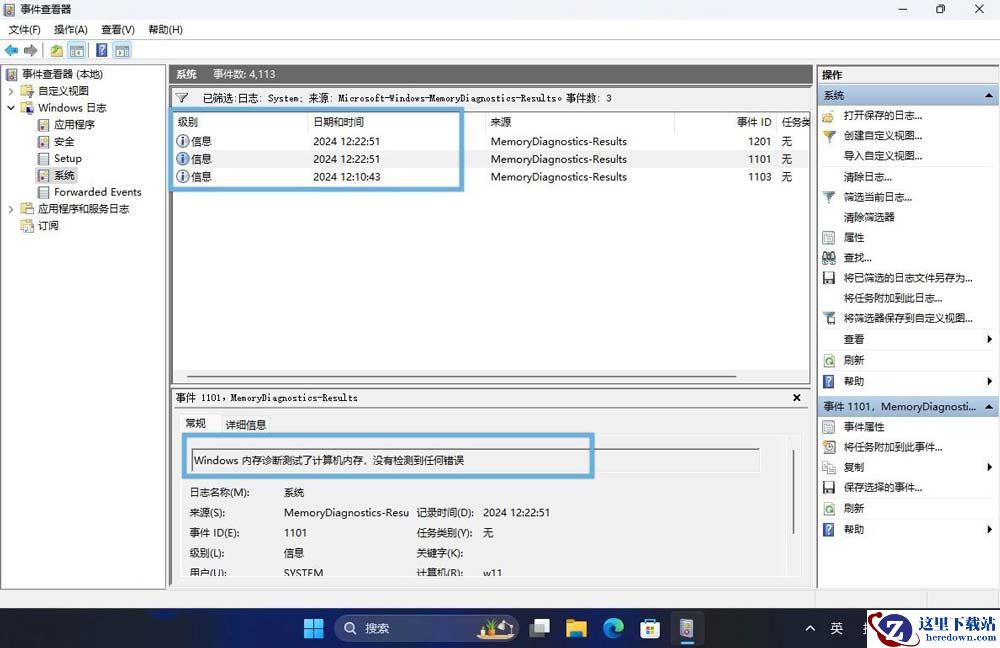Expand 帮助 submenu under 事件 1101 actions
This screenshot has height=648, width=1000.
989,529
